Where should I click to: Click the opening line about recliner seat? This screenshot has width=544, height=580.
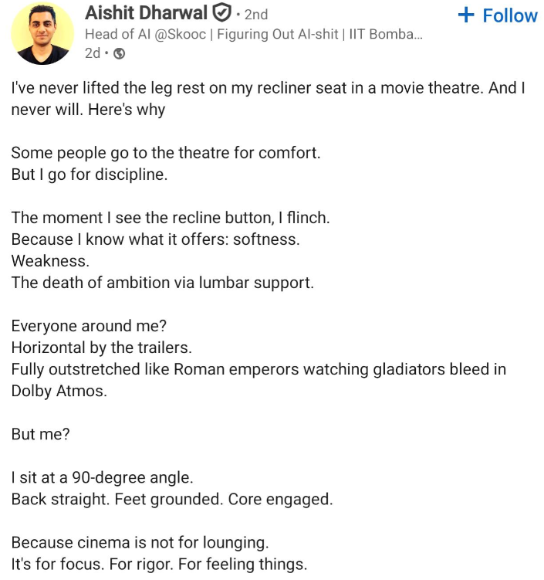(268, 99)
